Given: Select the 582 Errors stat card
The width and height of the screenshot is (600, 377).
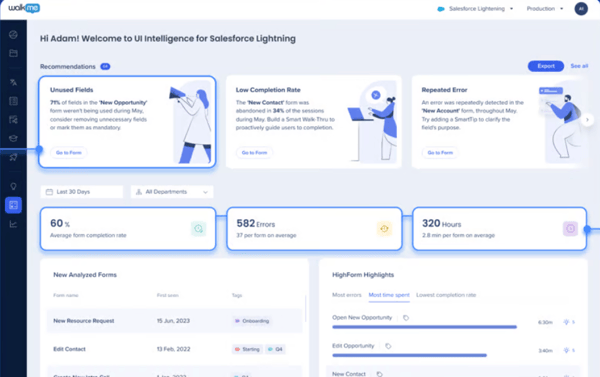Looking at the screenshot, I should (x=314, y=229).
